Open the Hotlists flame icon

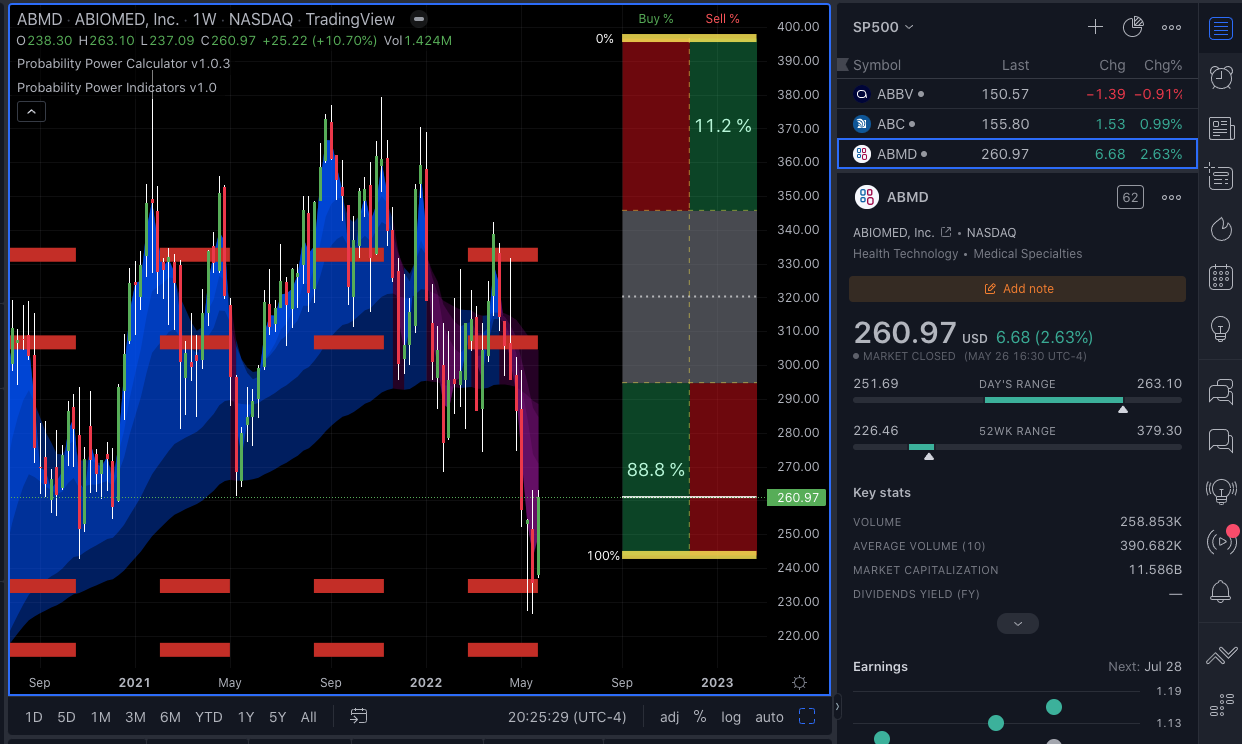[1220, 229]
